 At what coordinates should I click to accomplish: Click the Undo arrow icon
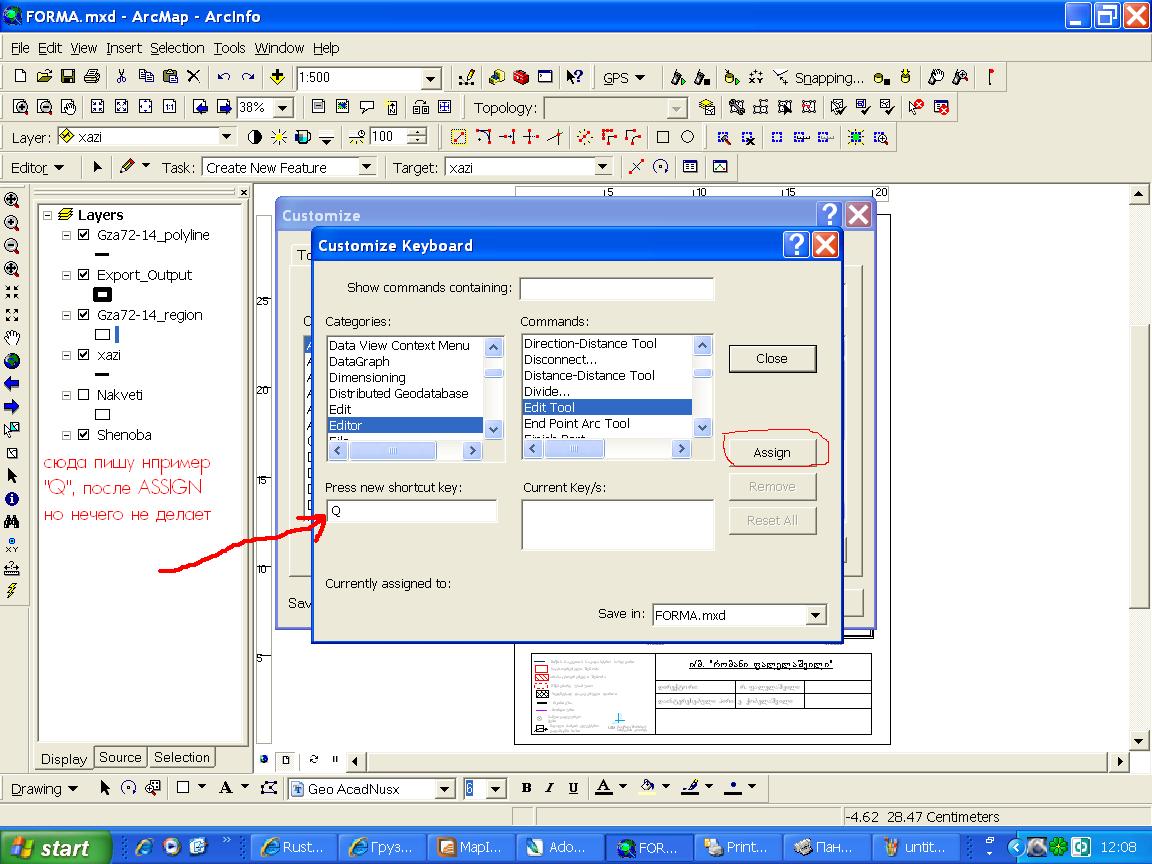coord(224,76)
